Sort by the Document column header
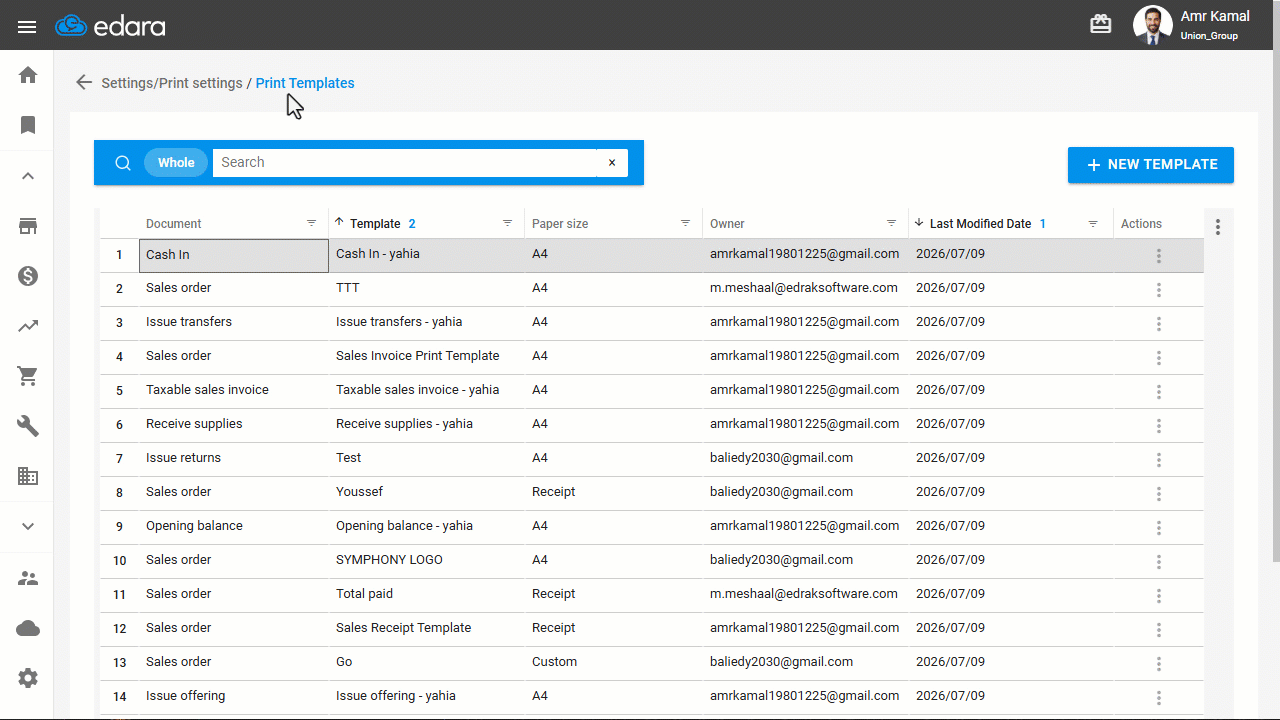Viewport: 1280px width, 720px height. [173, 224]
